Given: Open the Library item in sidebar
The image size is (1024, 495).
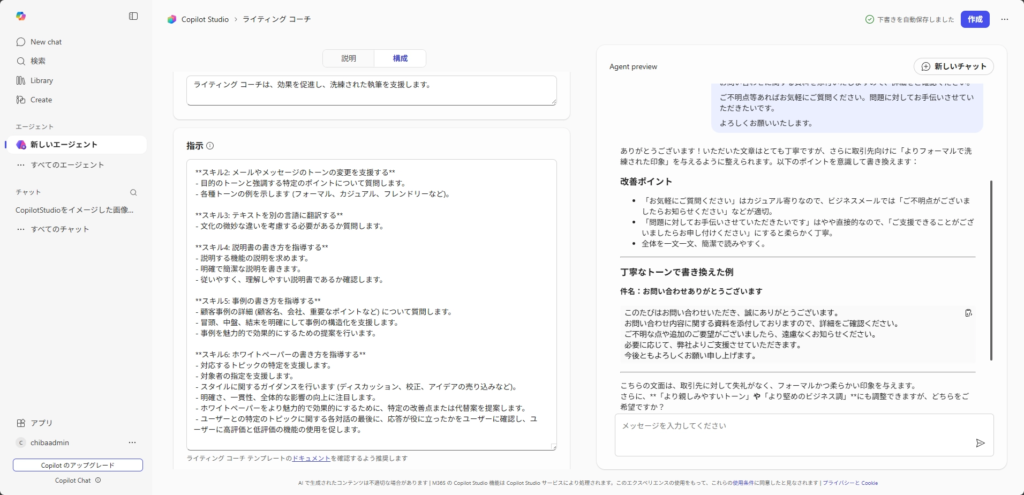Looking at the screenshot, I should pyautogui.click(x=41, y=80).
